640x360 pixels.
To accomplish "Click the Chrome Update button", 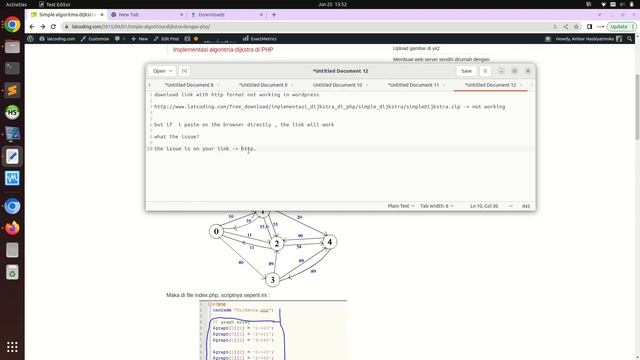I will [x=621, y=27].
